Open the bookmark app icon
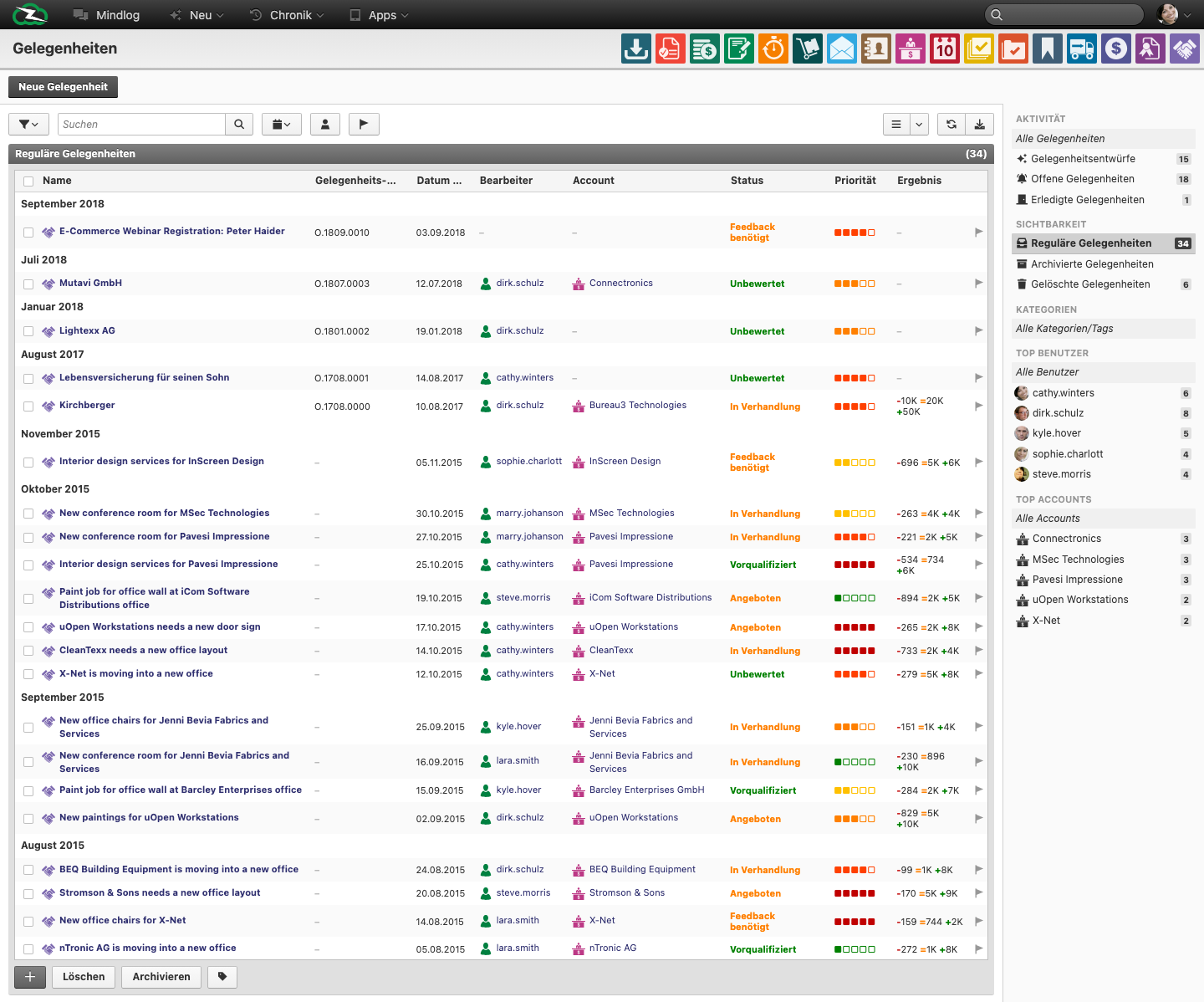The width and height of the screenshot is (1204, 1002). [1048, 49]
